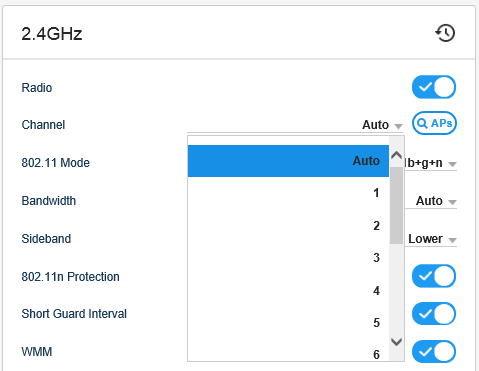Open the 802.11 Mode b+g+n dropdown
Image resolution: width=479 pixels, height=371 pixels.
click(x=431, y=163)
